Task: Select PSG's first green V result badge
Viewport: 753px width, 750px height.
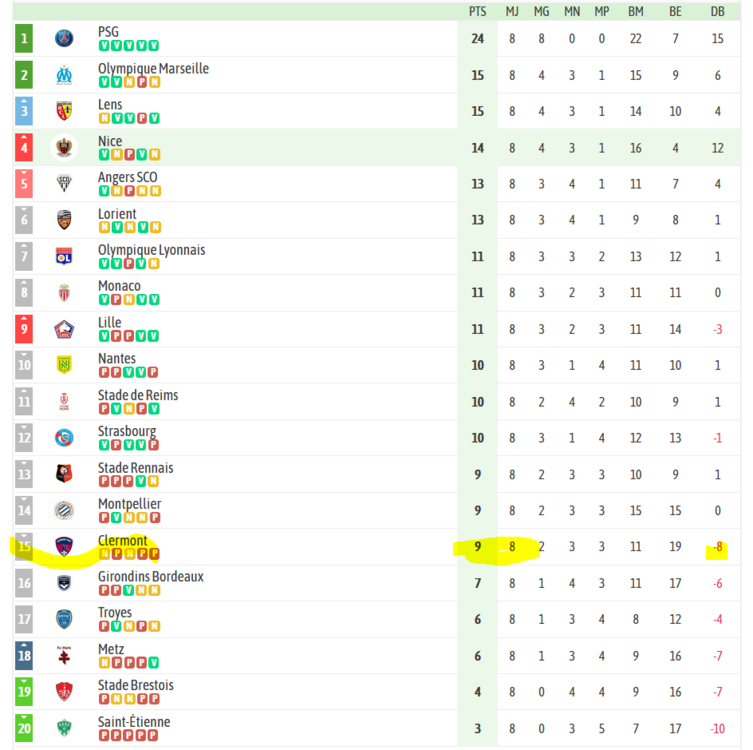Action: (x=104, y=46)
